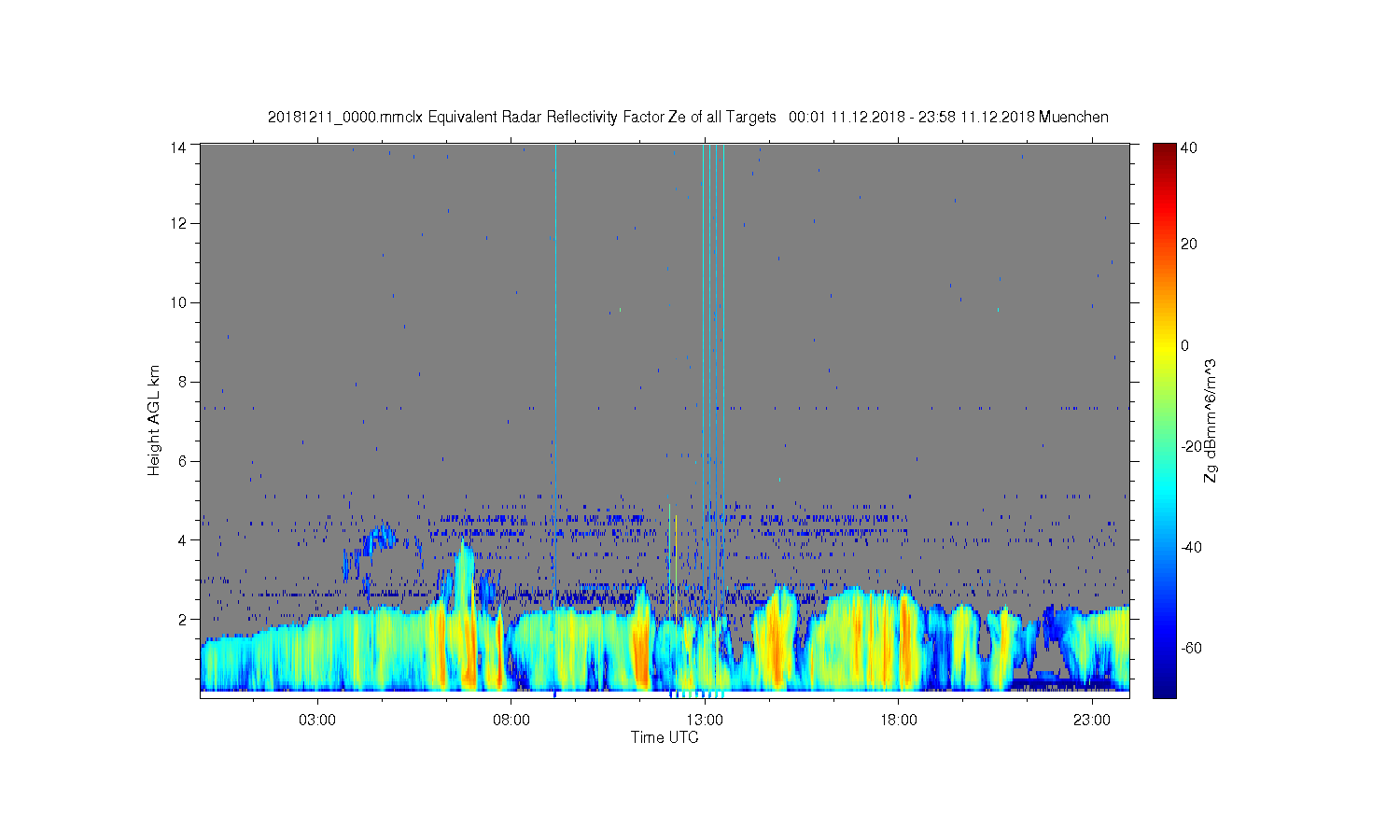Screen dimensions: 1400x840
Task: Click the '13:00' time tick label
Action: [x=705, y=720]
